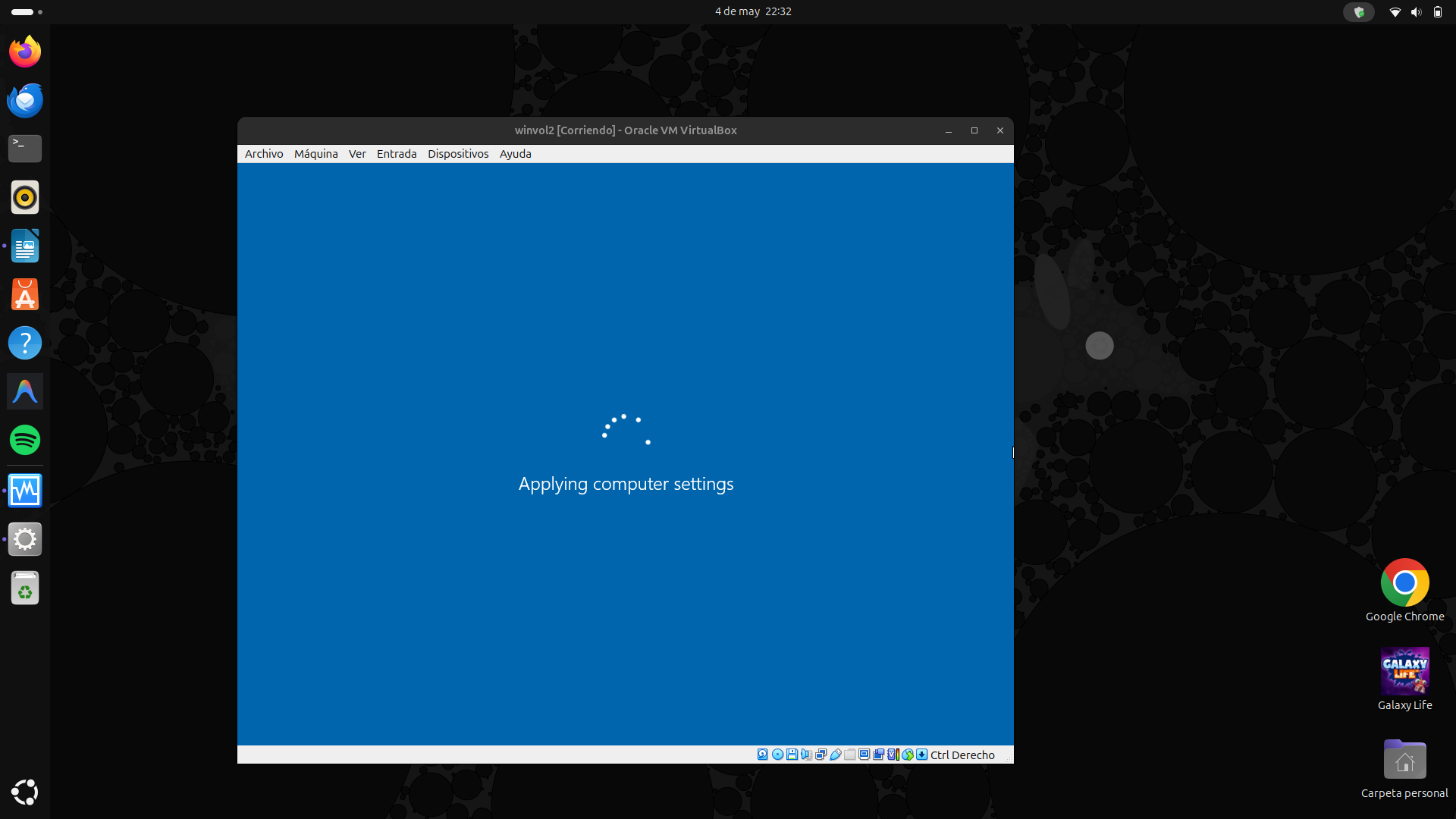The image size is (1456, 819).
Task: Click the optical disc status icon
Action: (x=777, y=755)
